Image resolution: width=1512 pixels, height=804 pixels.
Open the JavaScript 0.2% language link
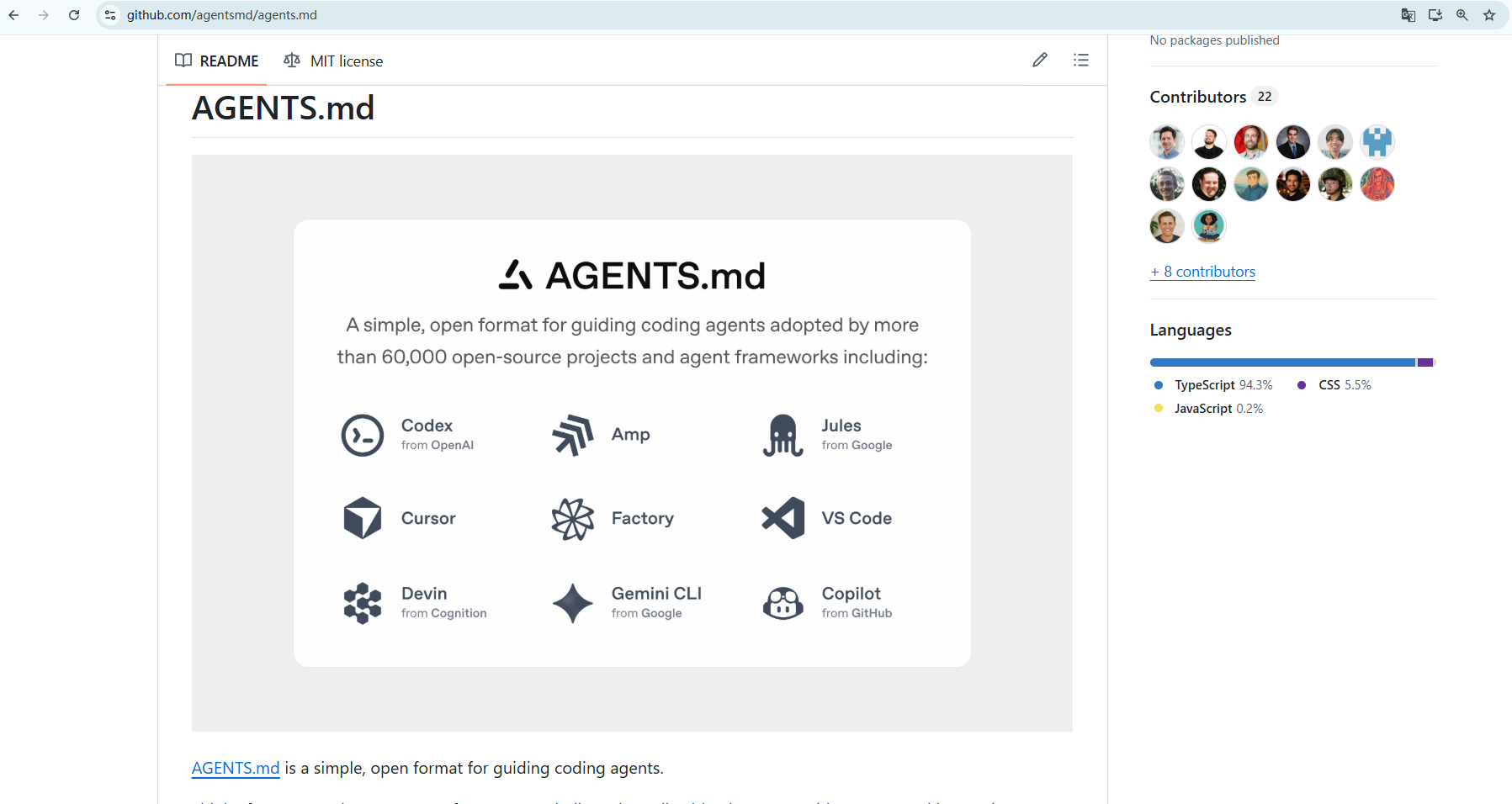(1208, 409)
